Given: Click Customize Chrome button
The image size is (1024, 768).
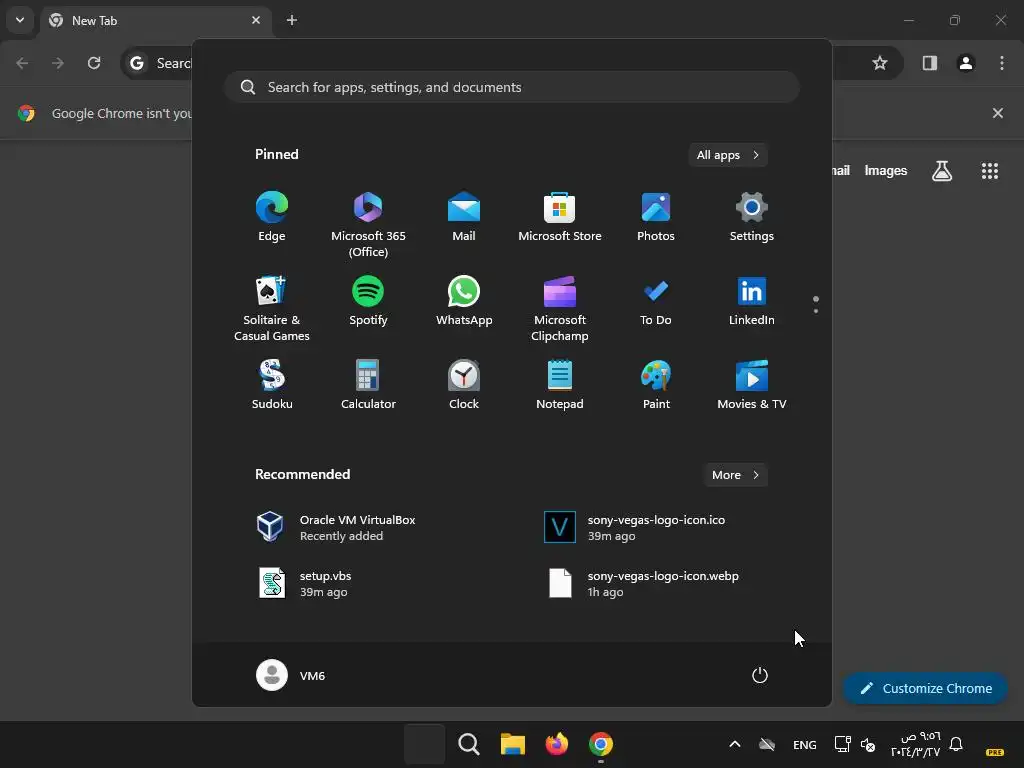Looking at the screenshot, I should [x=925, y=688].
